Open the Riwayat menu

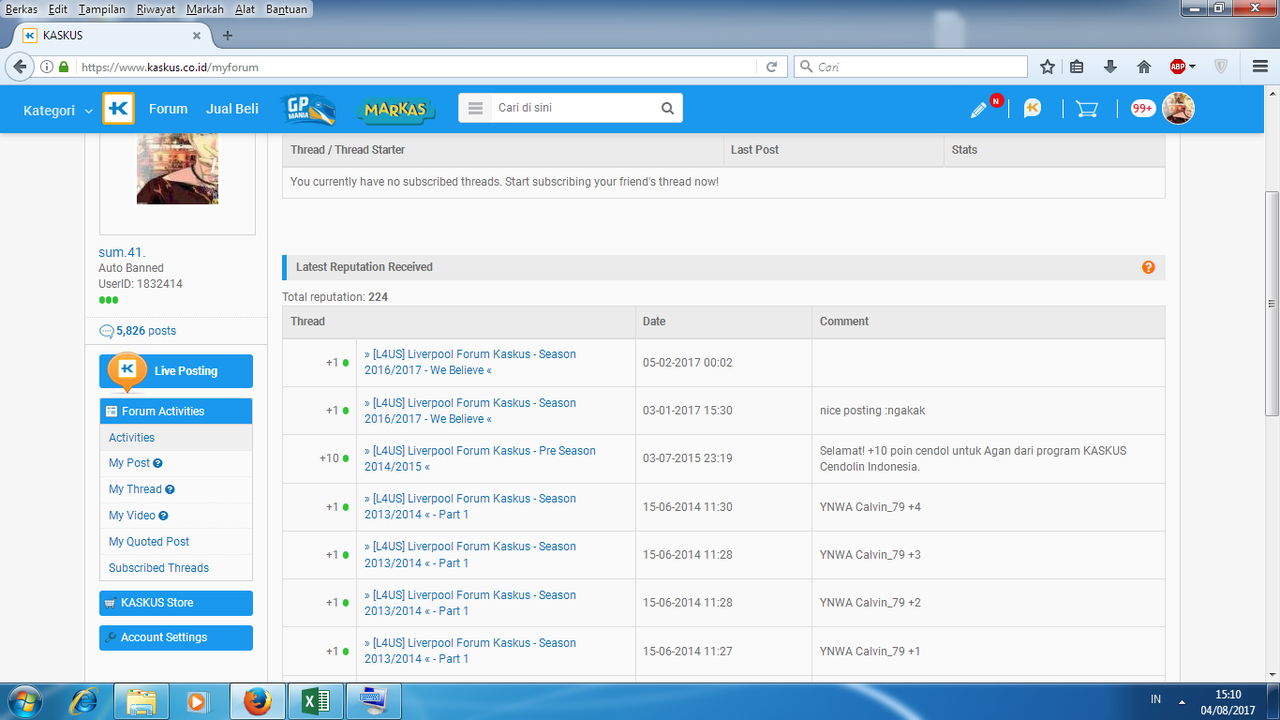tap(155, 9)
